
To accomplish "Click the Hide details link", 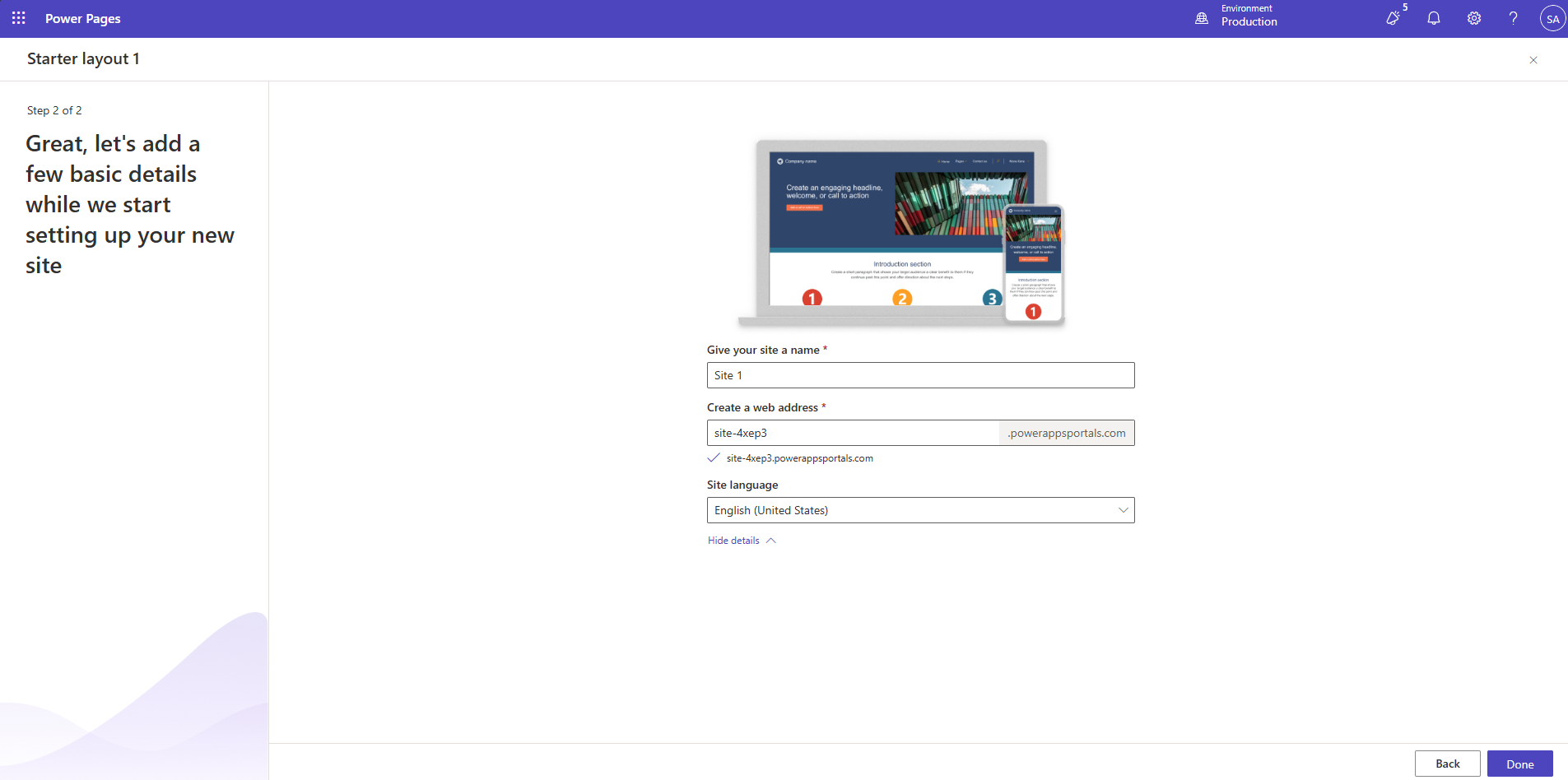I will pos(733,541).
